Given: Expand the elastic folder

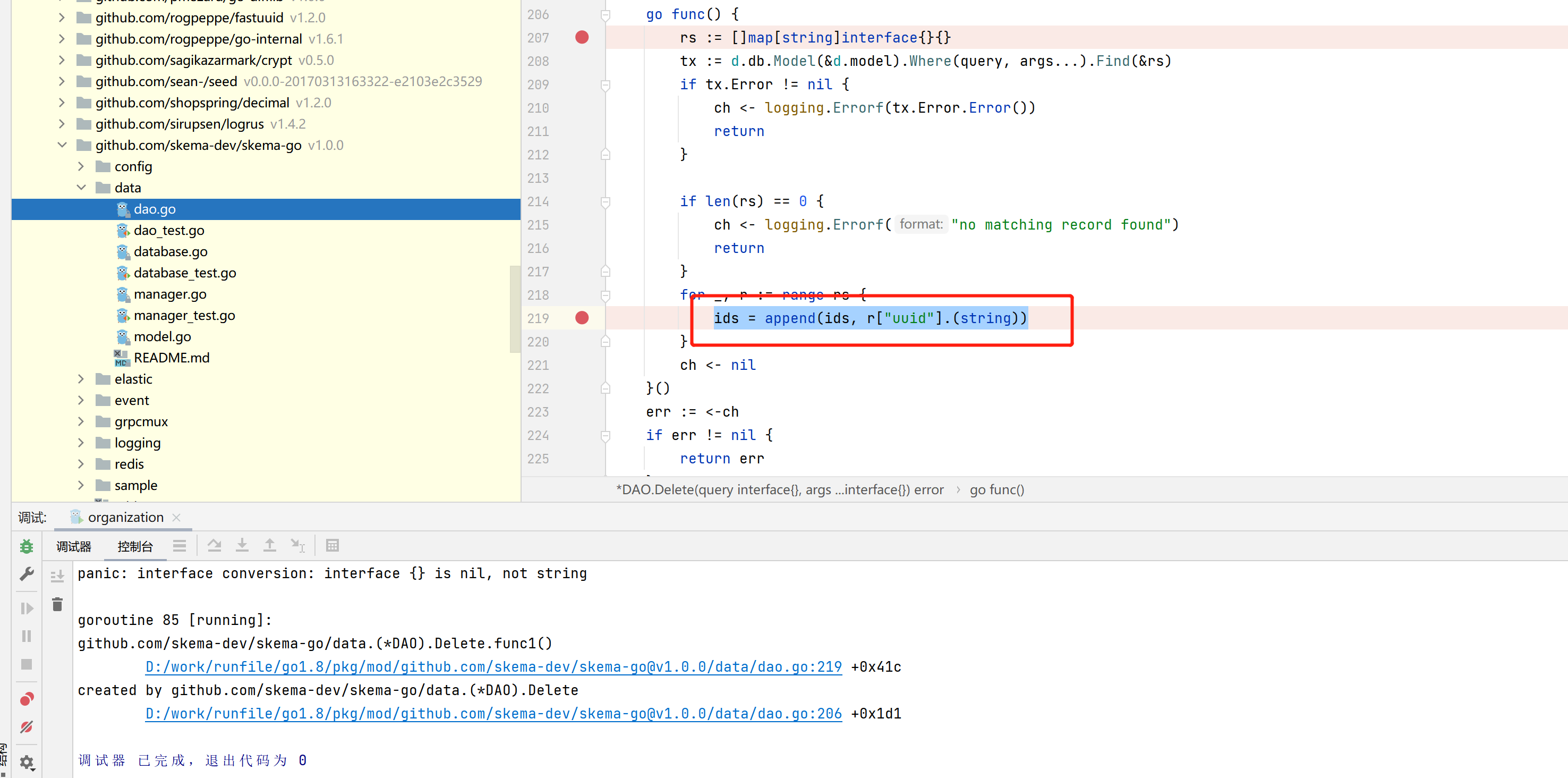Looking at the screenshot, I should [x=81, y=379].
